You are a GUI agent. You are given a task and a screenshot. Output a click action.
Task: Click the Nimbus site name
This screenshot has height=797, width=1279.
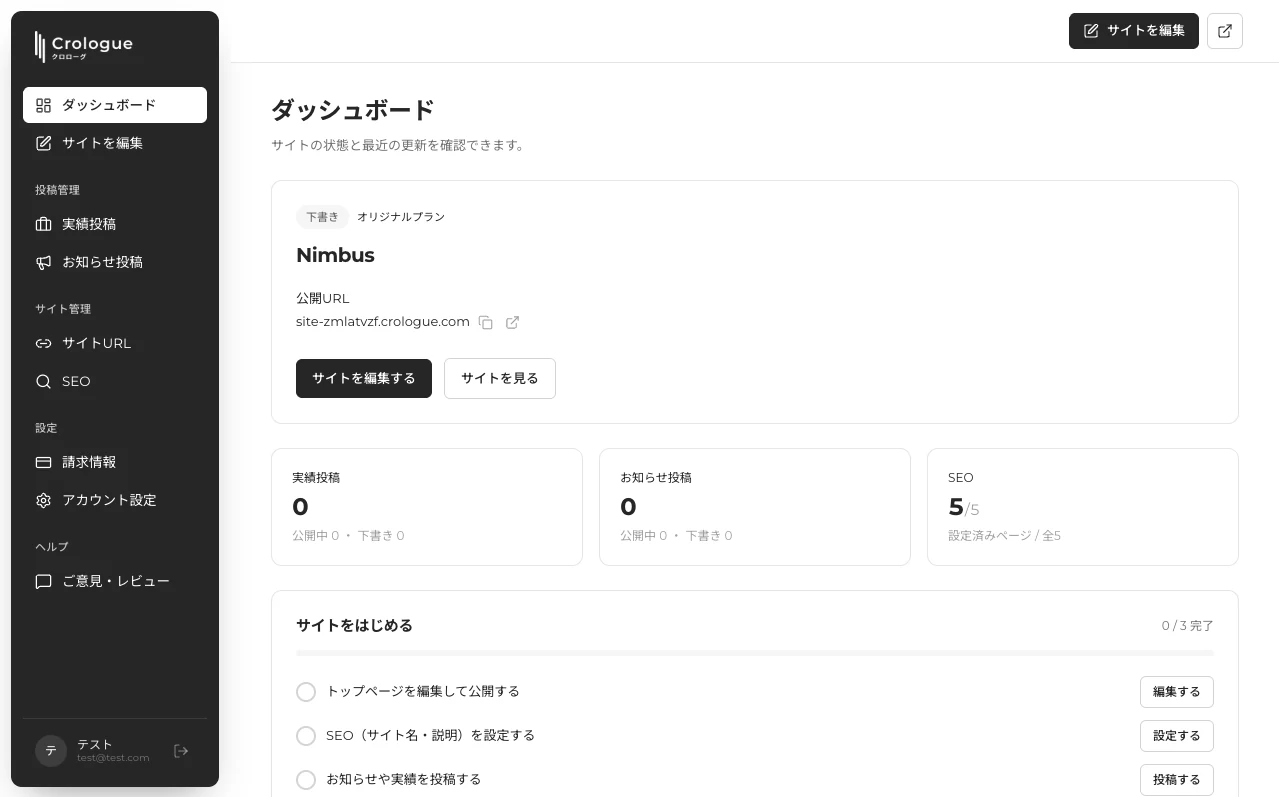click(335, 255)
